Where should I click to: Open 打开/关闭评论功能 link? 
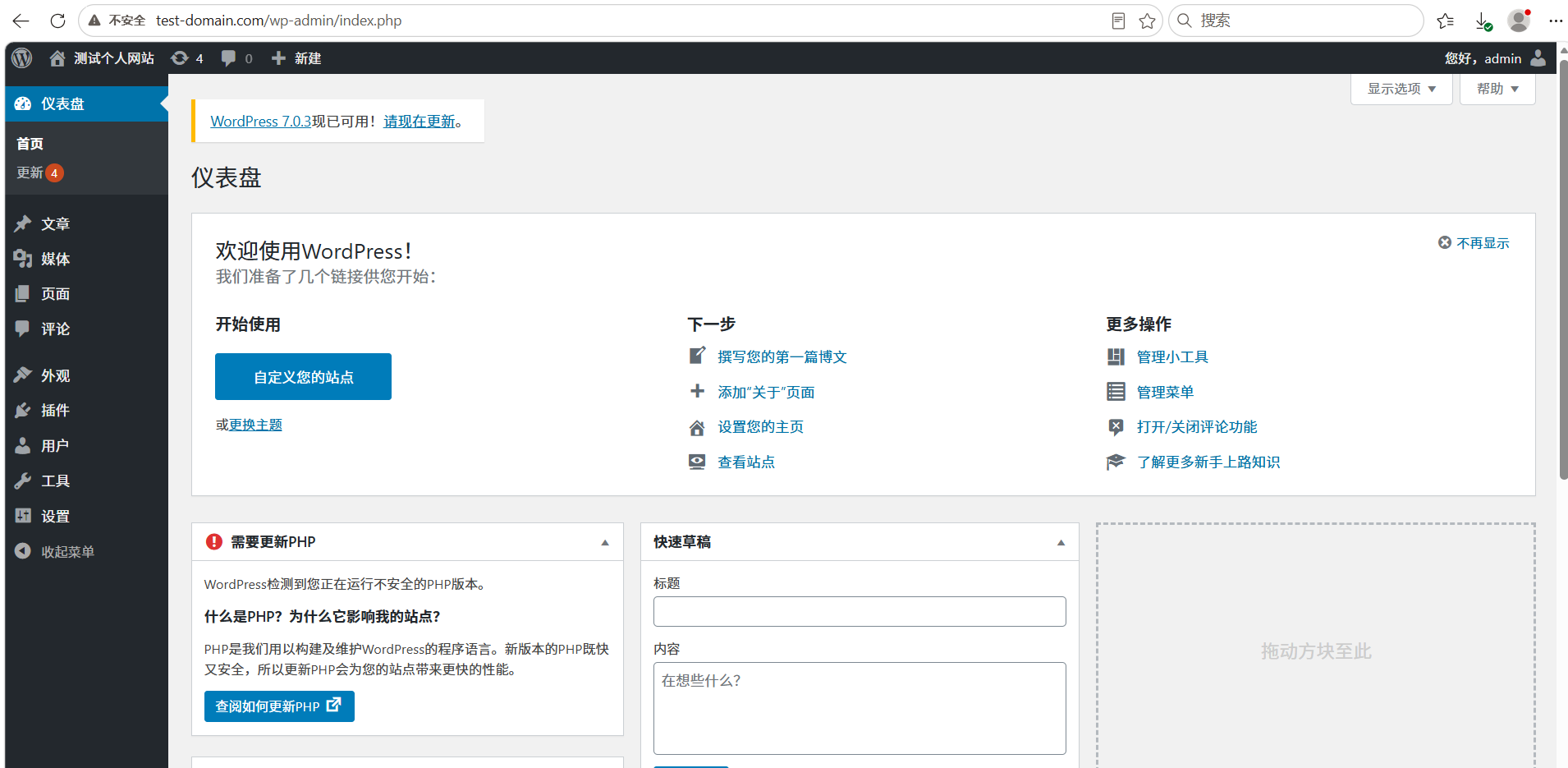click(1197, 427)
